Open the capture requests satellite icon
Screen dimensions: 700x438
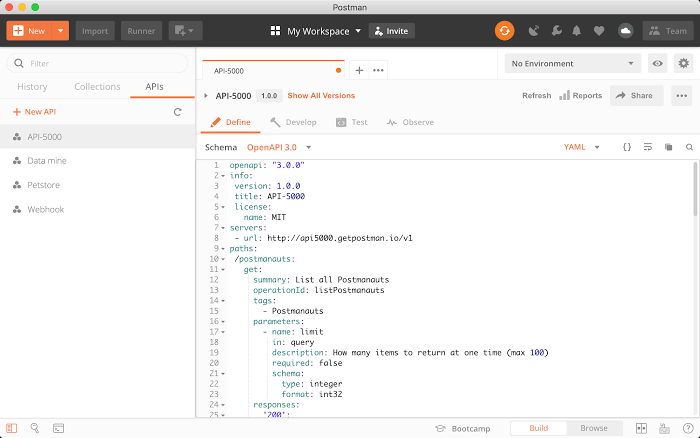[533, 31]
